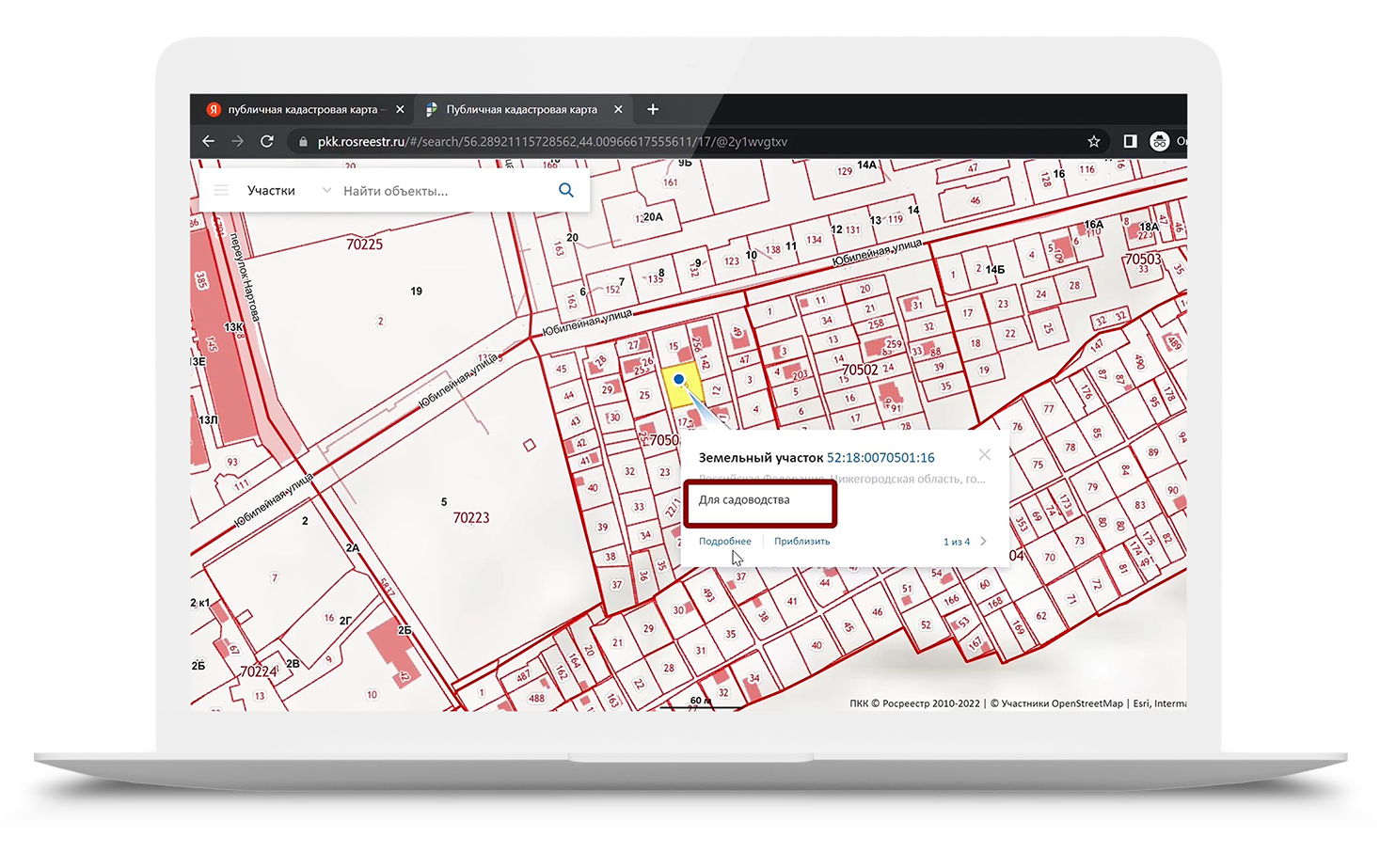Image resolution: width=1380 pixels, height=868 pixels.
Task: Click Приблизить to zoom to parcel
Action: (802, 542)
